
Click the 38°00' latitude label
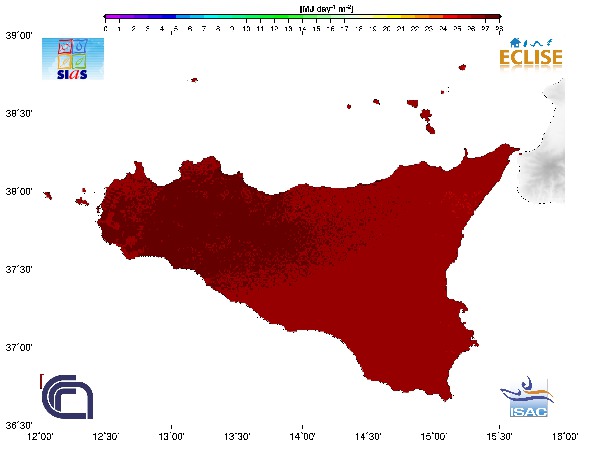[x=19, y=191]
